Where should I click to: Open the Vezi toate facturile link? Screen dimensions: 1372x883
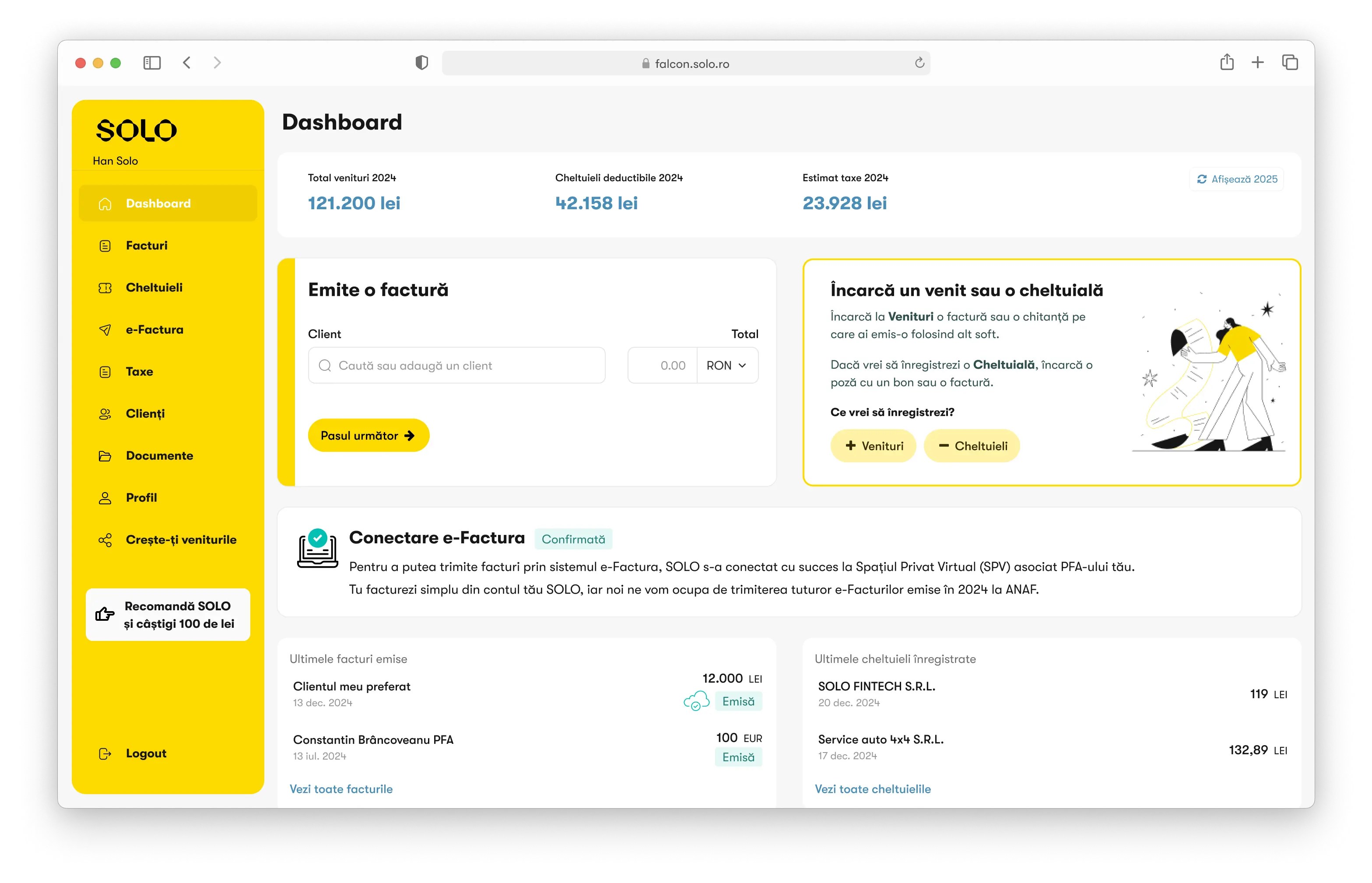(341, 790)
